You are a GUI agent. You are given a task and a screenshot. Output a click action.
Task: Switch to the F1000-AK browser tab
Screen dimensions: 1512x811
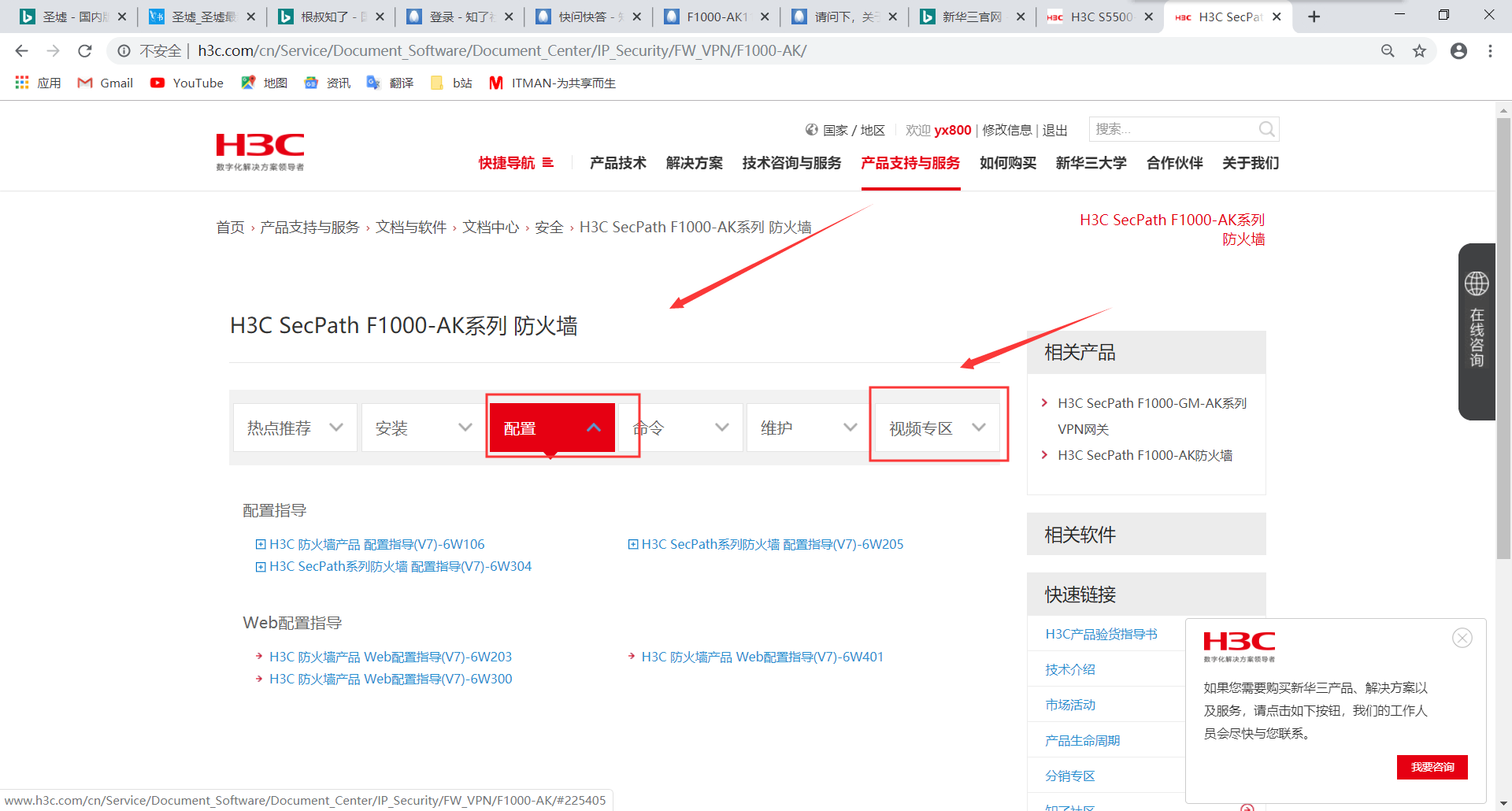715,17
